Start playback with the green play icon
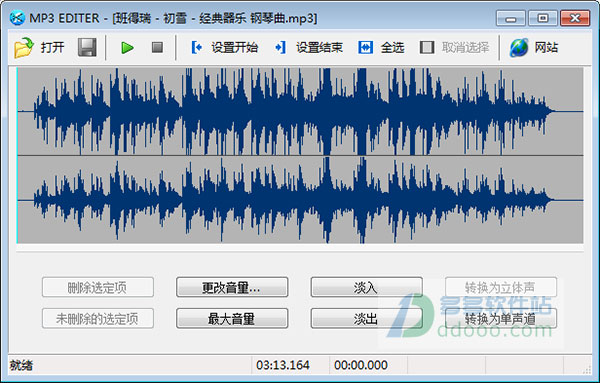 (x=127, y=48)
